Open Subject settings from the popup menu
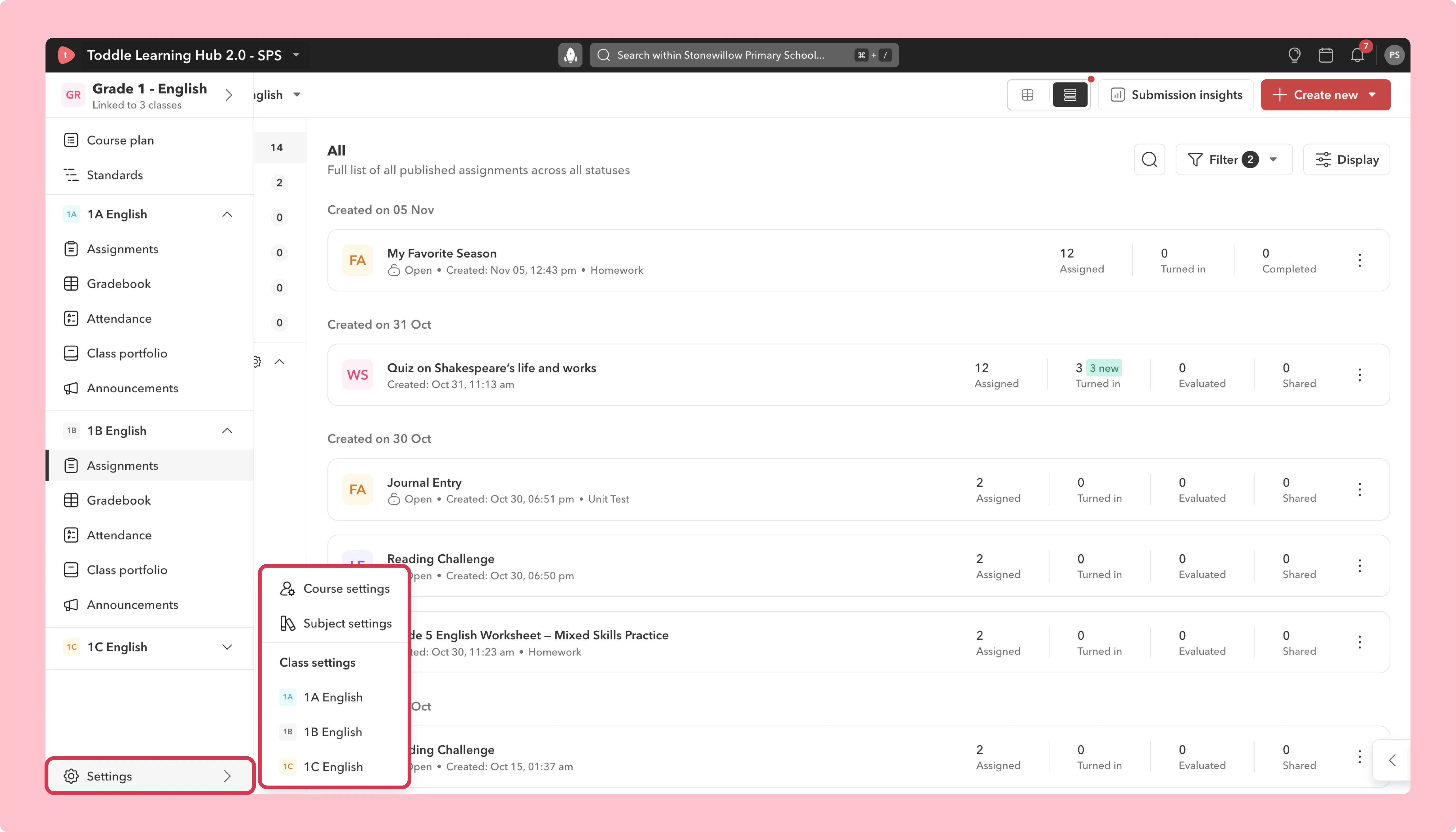Viewport: 1456px width, 832px height. coord(335,624)
